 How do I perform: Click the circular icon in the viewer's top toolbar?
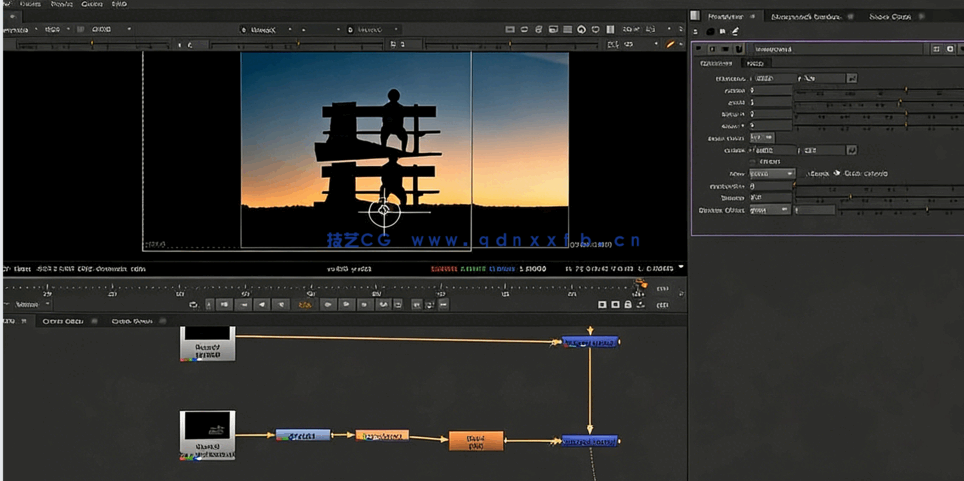click(581, 30)
